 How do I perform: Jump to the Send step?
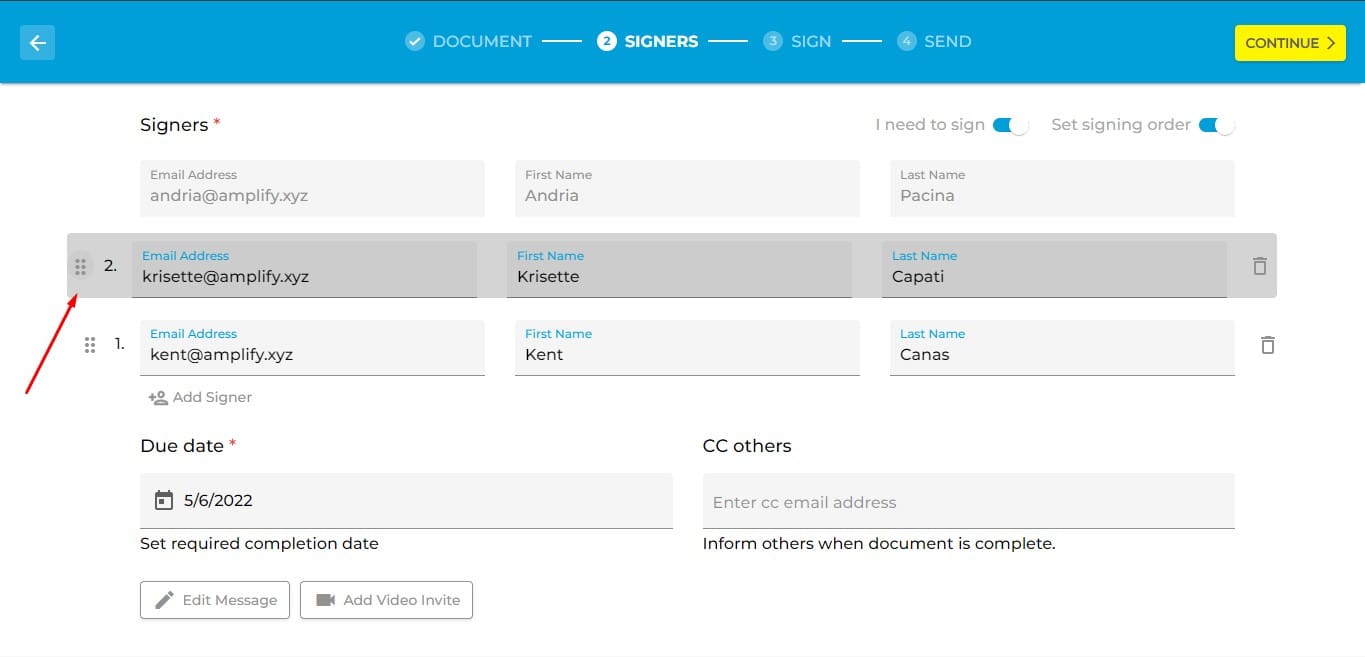point(934,41)
